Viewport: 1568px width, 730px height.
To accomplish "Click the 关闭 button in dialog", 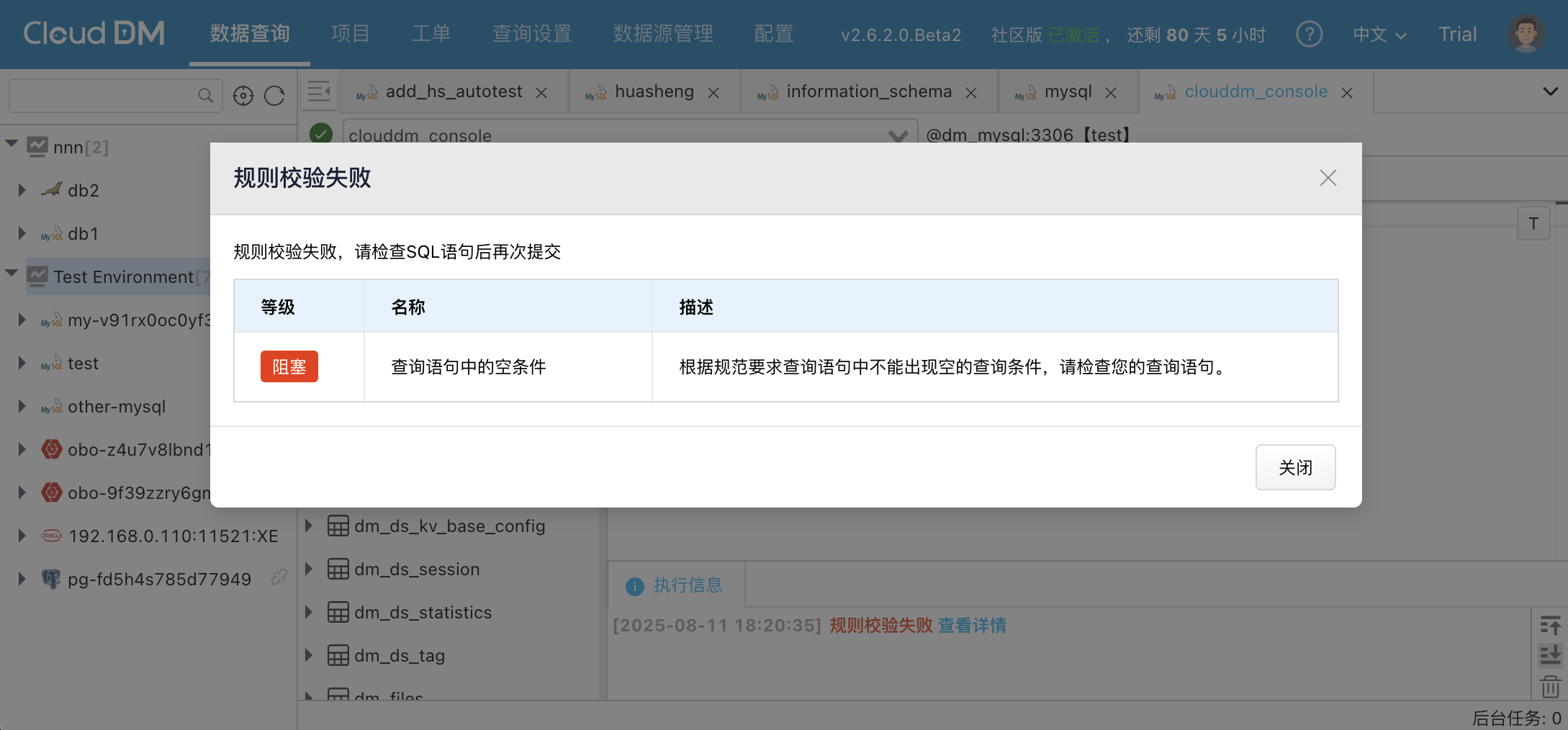I will pos(1295,467).
